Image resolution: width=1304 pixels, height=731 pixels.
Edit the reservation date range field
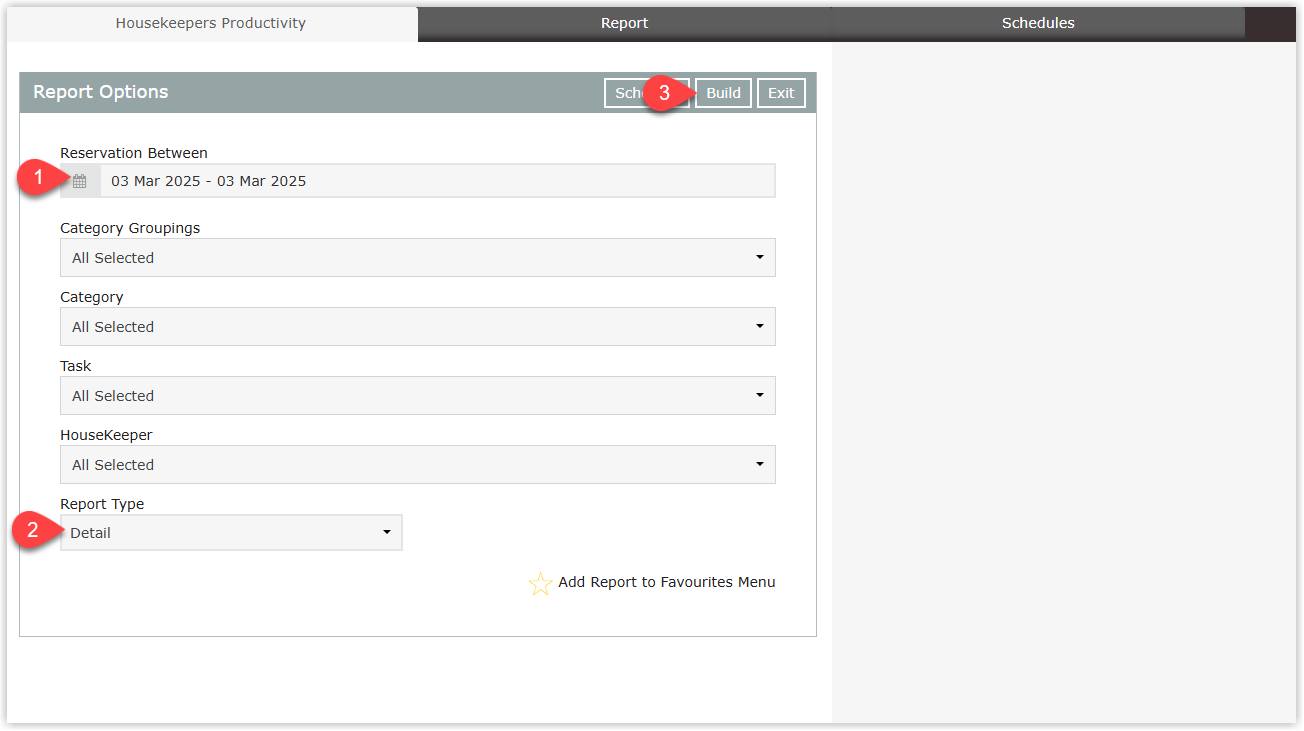click(x=437, y=181)
